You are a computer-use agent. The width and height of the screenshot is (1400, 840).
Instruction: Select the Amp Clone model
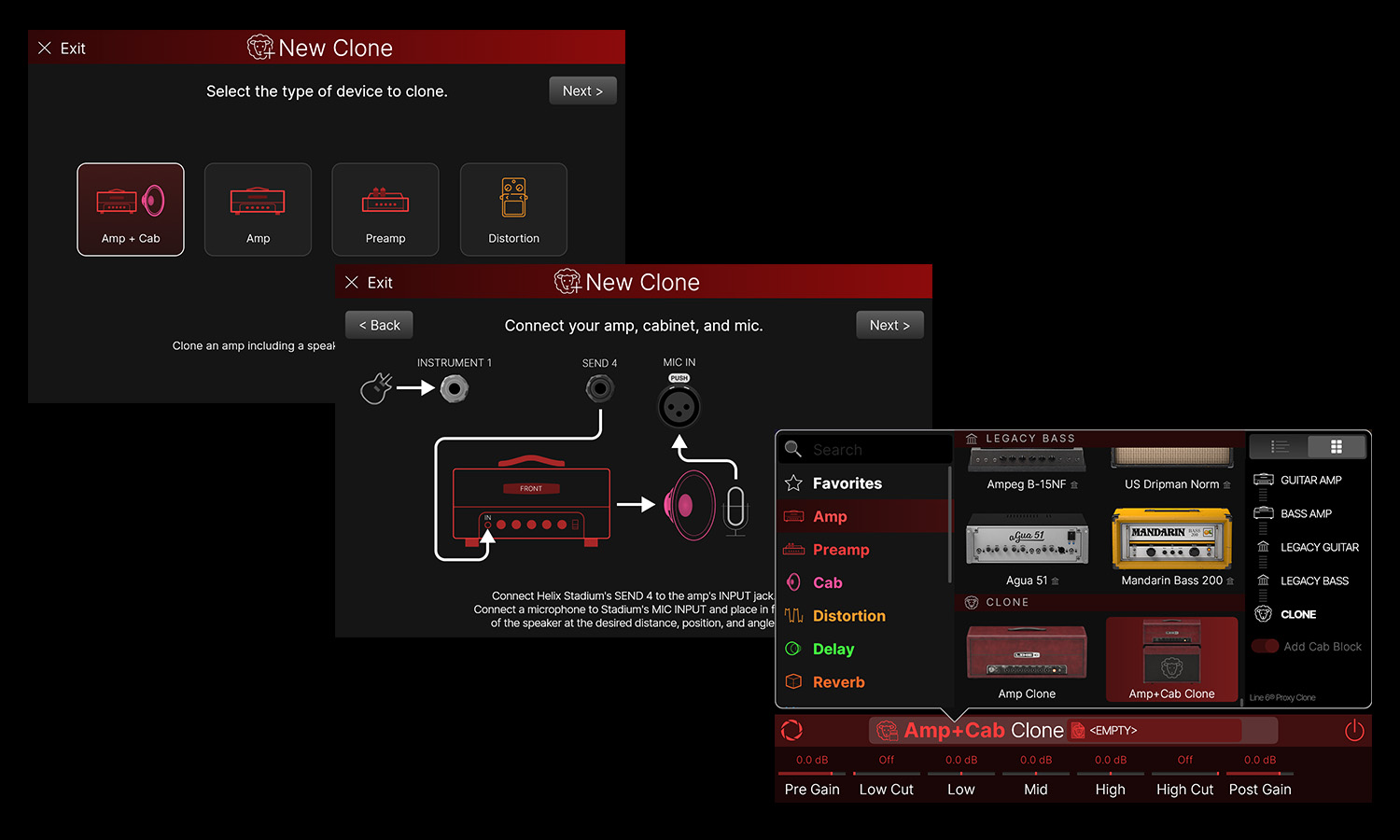1027,661
